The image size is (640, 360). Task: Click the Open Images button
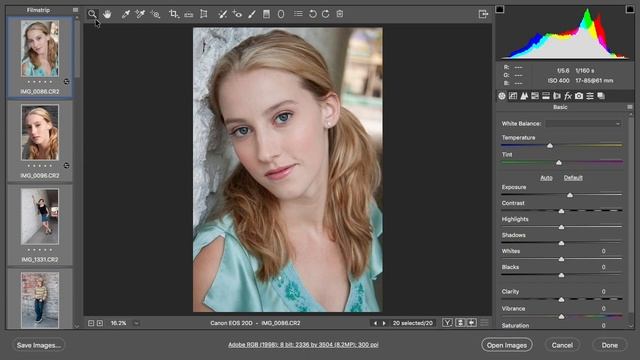507,345
